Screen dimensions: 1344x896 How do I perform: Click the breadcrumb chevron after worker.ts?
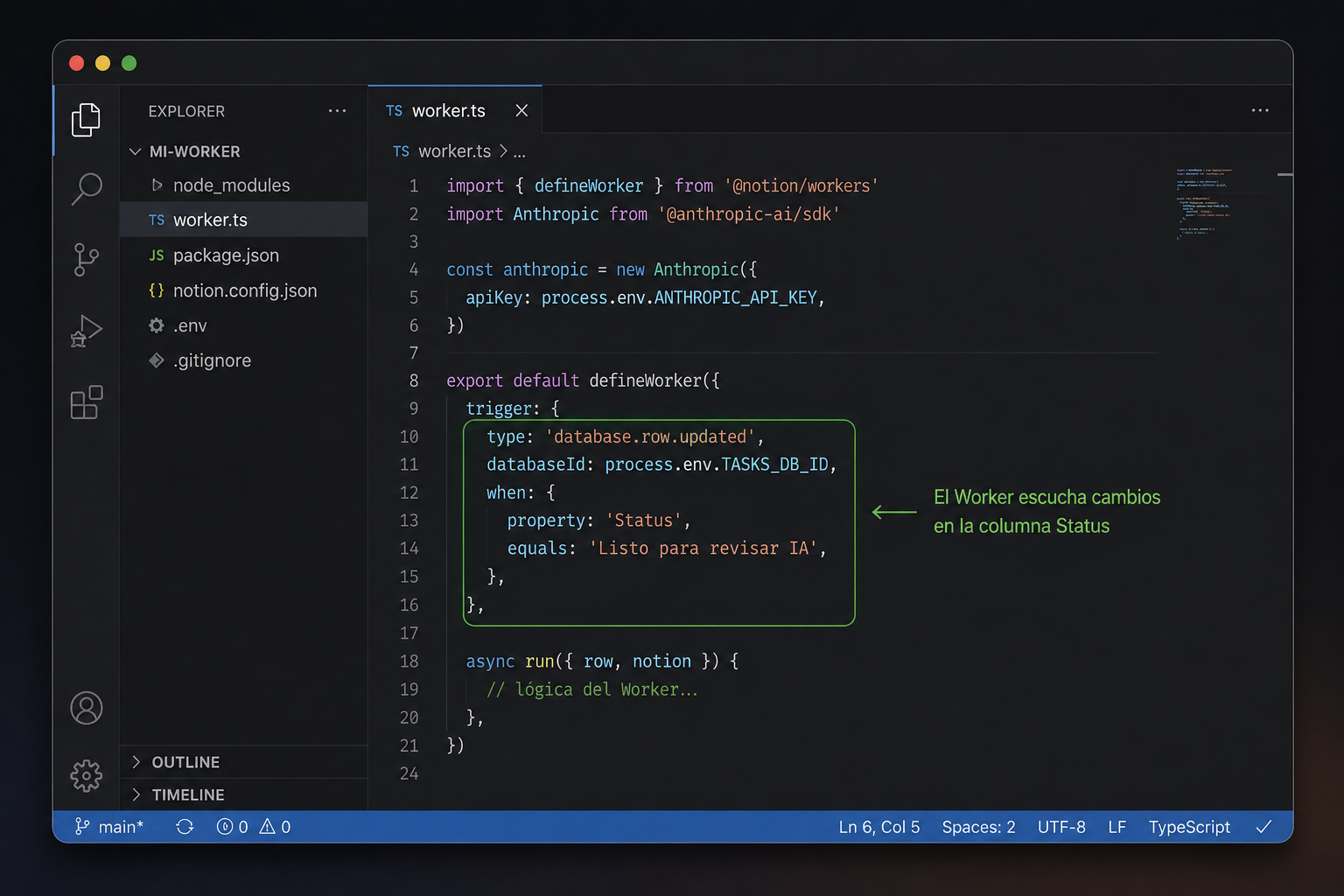503,151
